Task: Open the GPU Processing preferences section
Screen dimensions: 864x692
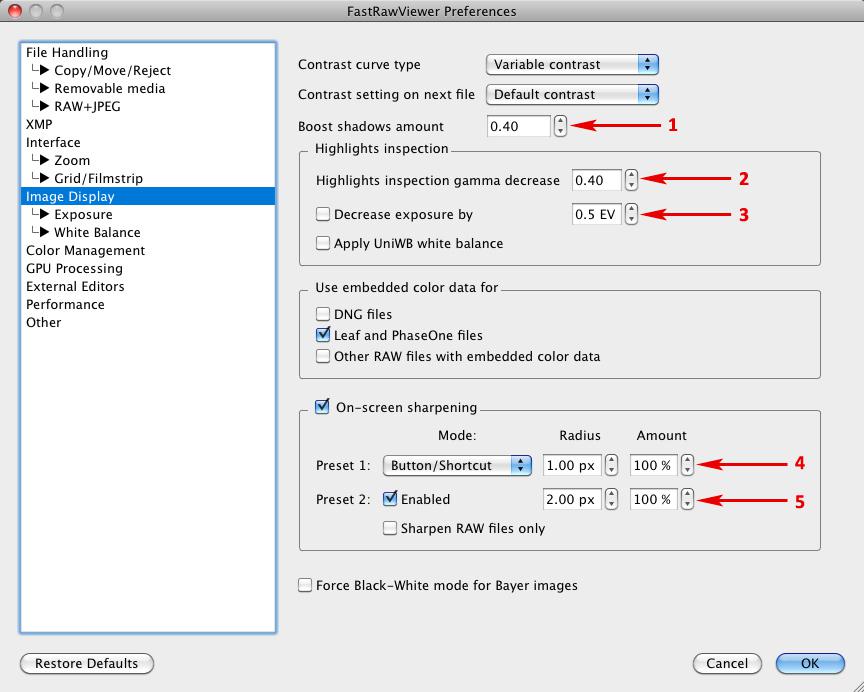Action: 74,268
